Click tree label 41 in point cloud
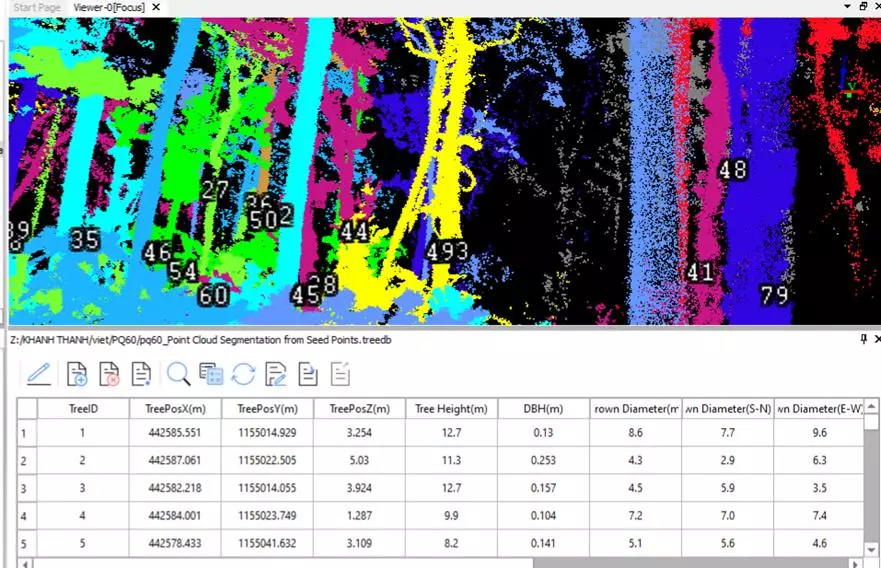Image resolution: width=881 pixels, height=568 pixels. pyautogui.click(x=701, y=272)
